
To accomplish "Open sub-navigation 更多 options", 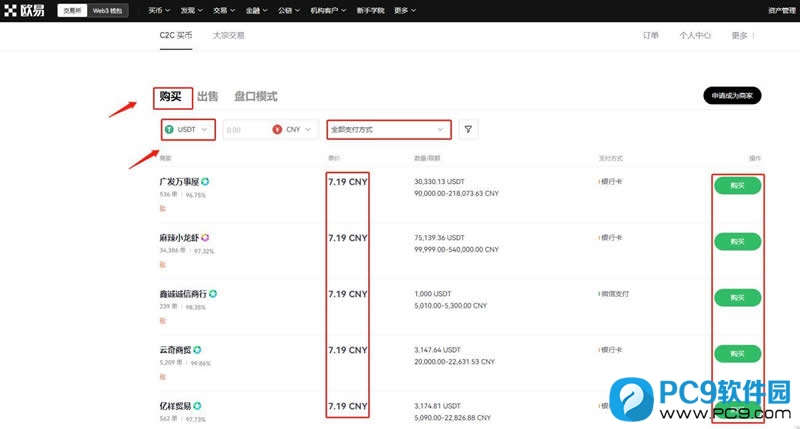I will (743, 36).
